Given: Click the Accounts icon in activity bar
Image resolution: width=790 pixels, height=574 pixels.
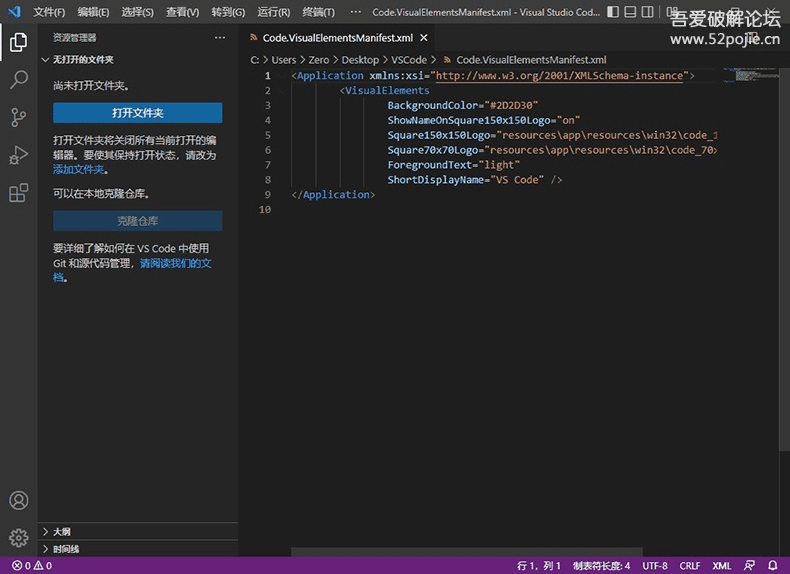Looking at the screenshot, I should point(18,501).
